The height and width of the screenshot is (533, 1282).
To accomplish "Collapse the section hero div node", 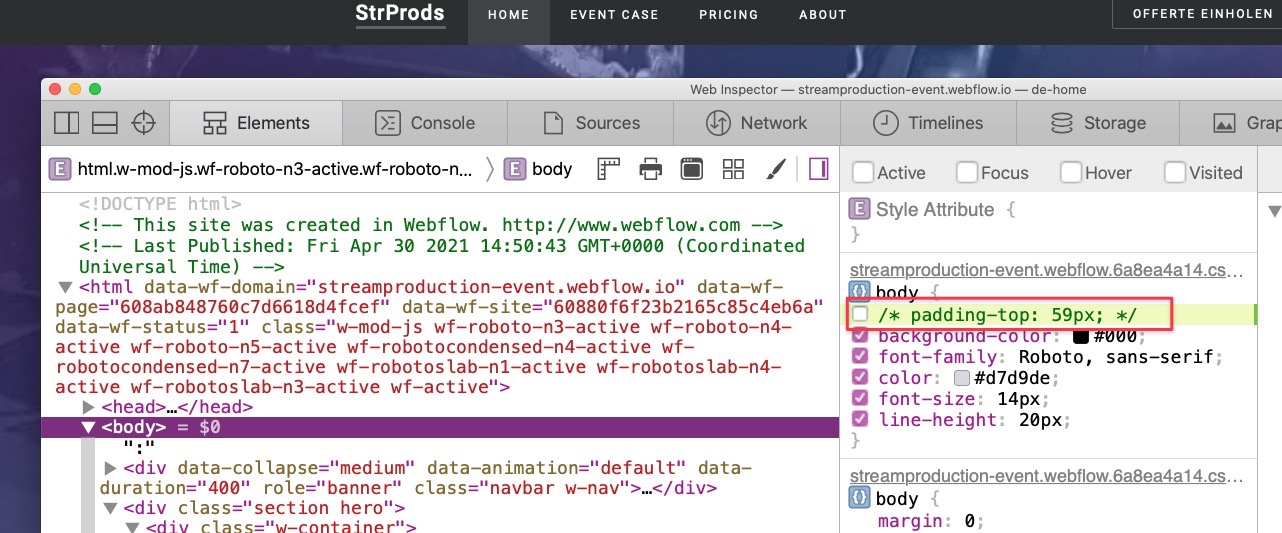I will 110,509.
